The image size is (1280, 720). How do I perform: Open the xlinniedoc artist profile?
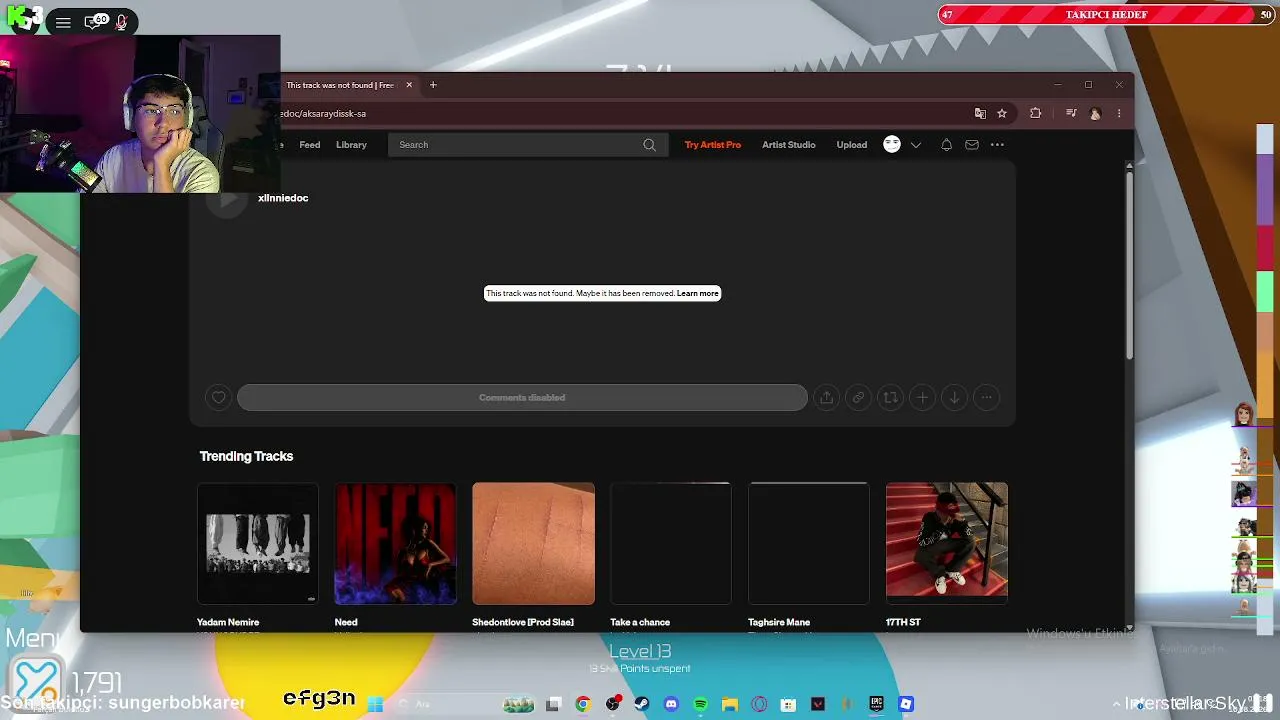283,198
